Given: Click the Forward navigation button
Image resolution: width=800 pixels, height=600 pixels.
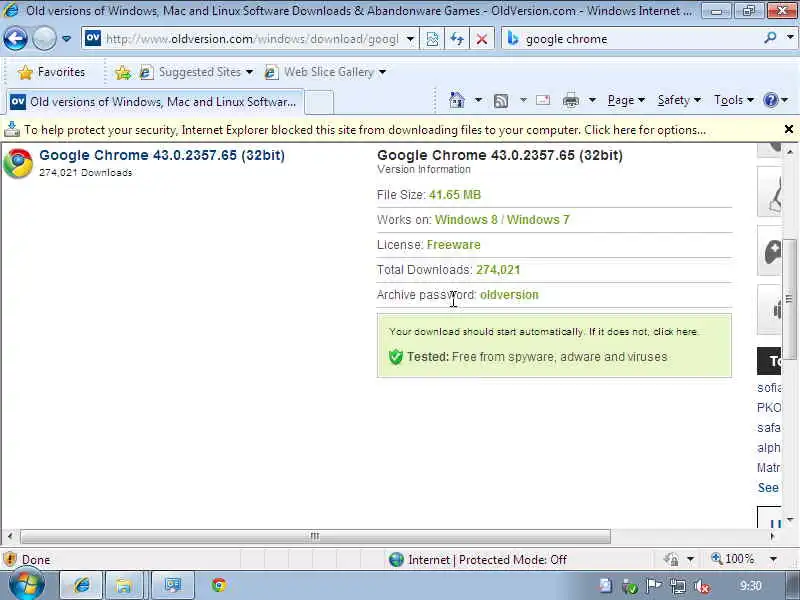Looking at the screenshot, I should [x=44, y=38].
